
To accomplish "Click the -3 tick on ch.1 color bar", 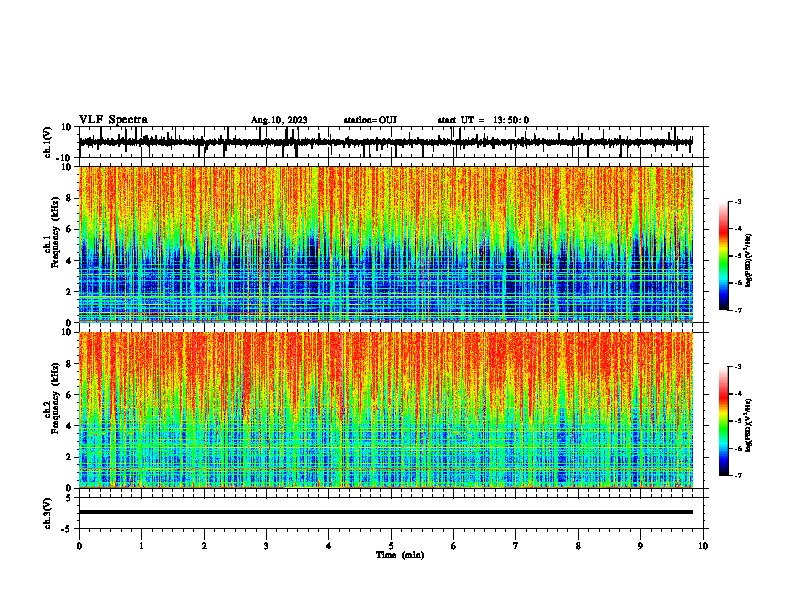I will 737,201.
